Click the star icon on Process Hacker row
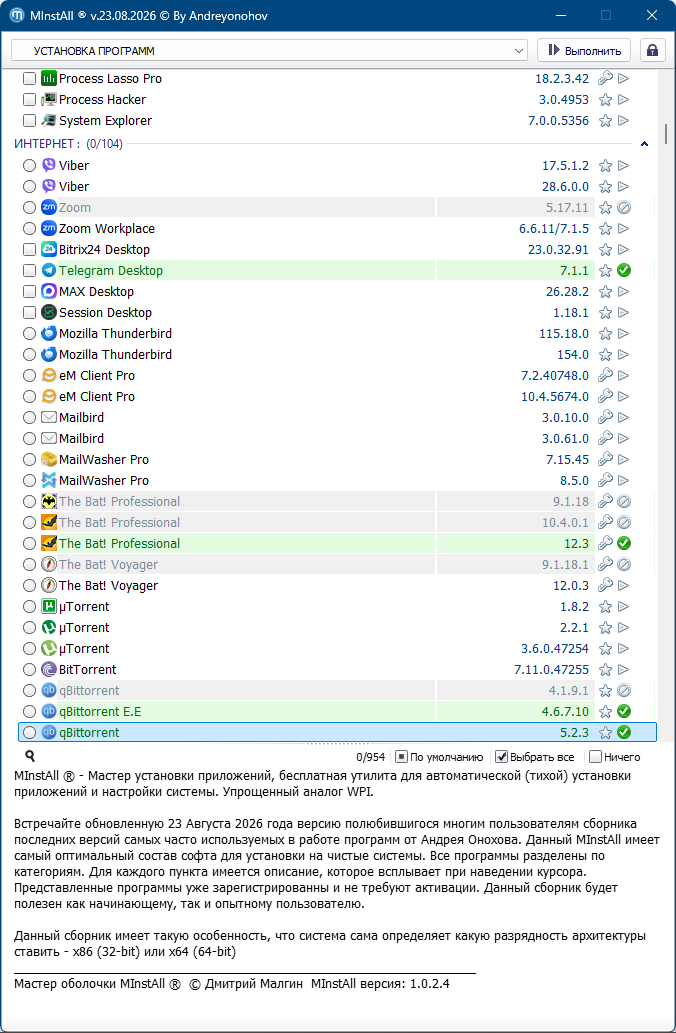This screenshot has height=1033, width=676. [606, 99]
